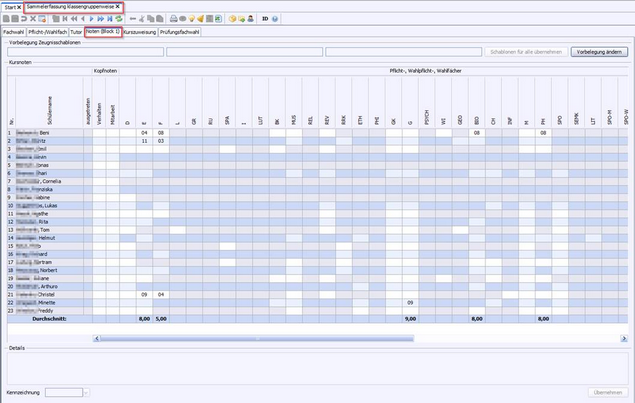Close the Sammelerfassung klassengruppenweise tab
This screenshot has width=635, height=403.
[118, 7]
